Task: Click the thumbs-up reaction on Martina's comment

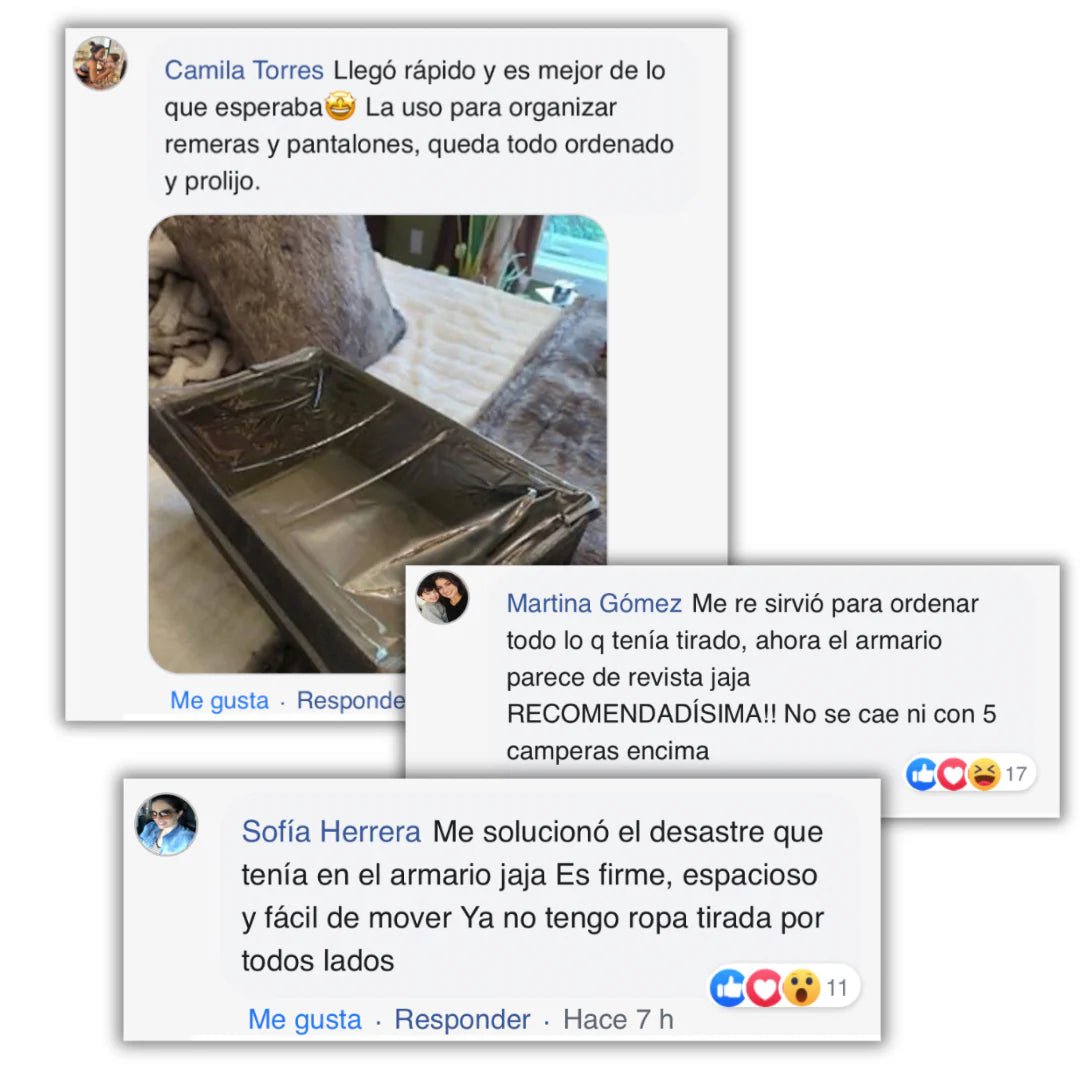Action: 922,774
